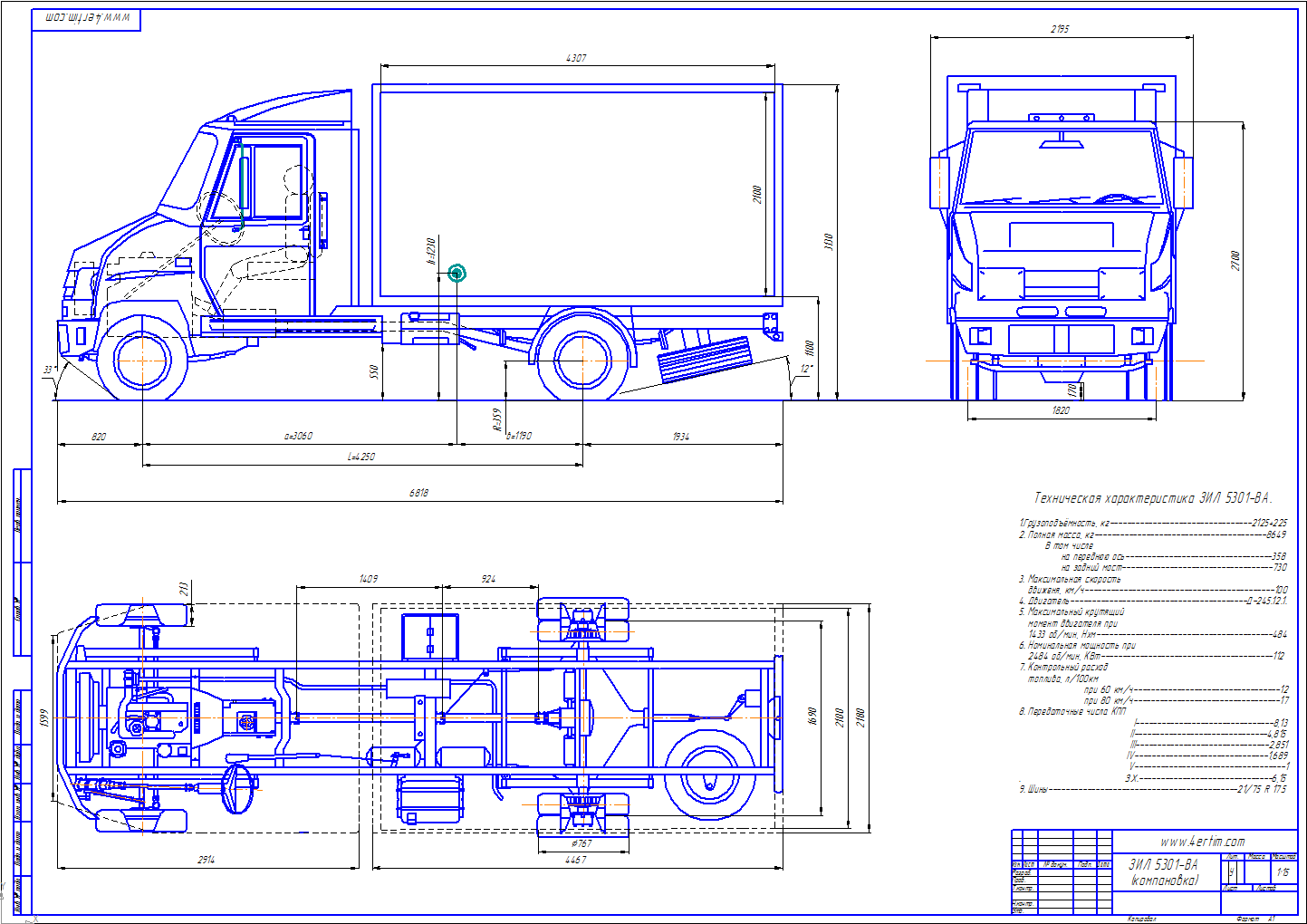The height and width of the screenshot is (924, 1307).
Task: Select the 1409 dimension in plan view
Action: click(x=368, y=578)
